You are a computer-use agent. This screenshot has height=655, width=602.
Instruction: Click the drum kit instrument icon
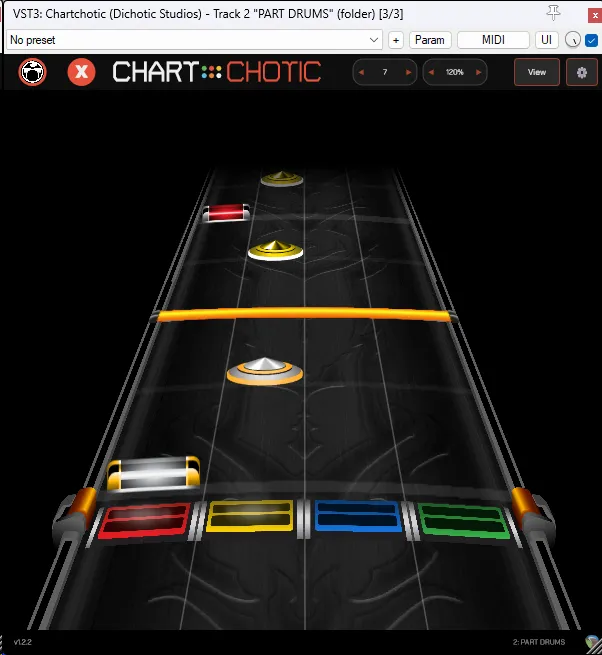[x=32, y=72]
